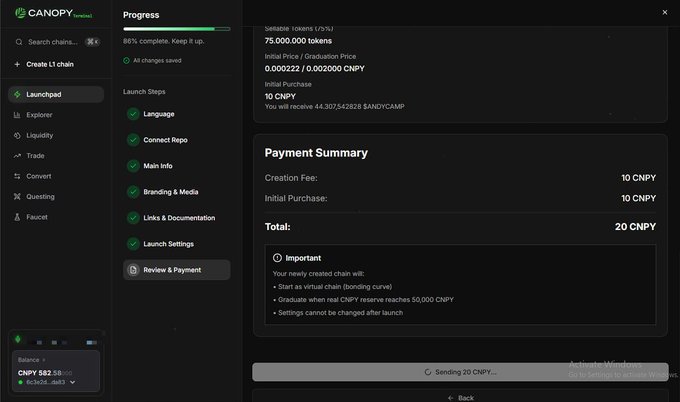The image size is (680, 402).
Task: Click the Launch Settings checkmark icon
Action: (133, 244)
